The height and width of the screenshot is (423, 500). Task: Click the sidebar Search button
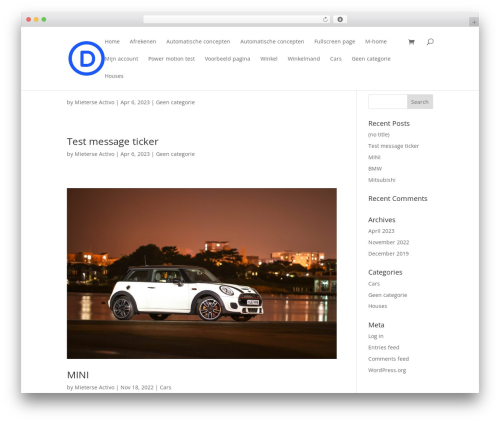(x=420, y=102)
